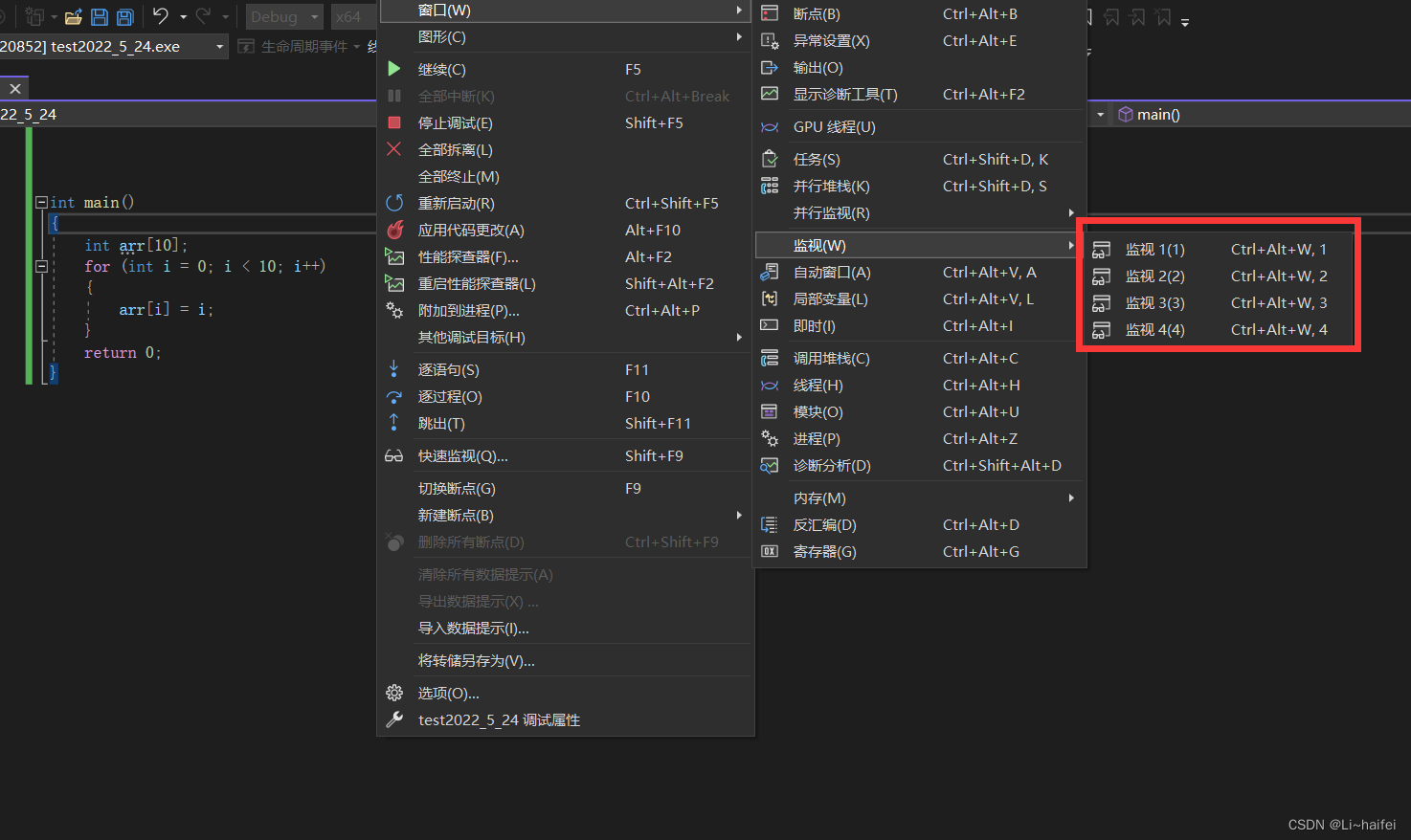
Task: Select 监视 4(4) watch window
Action: [x=1219, y=329]
